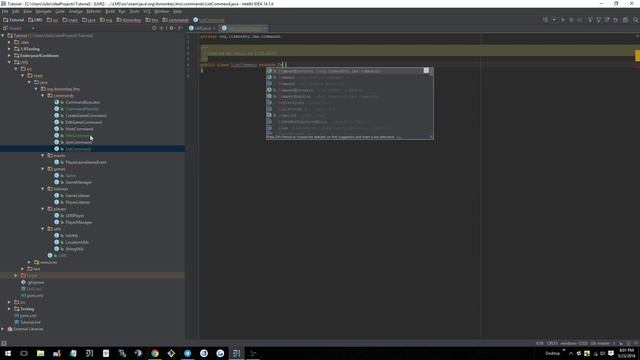Click Scroll from Source icon in Project panel
This screenshot has height=360, width=640.
tap(154, 28)
